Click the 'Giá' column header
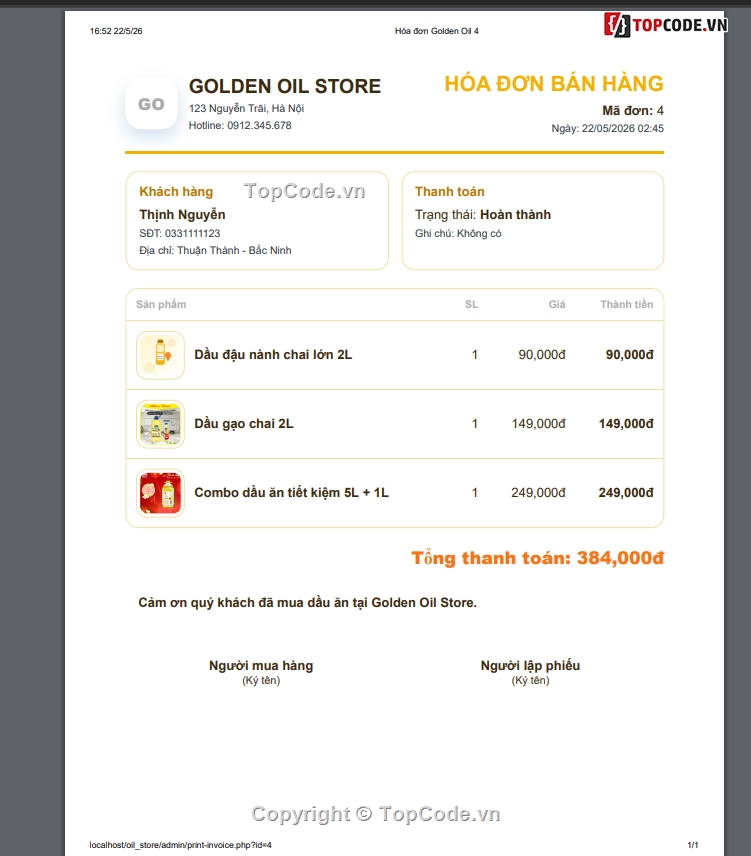The height and width of the screenshot is (856, 751). pos(557,304)
